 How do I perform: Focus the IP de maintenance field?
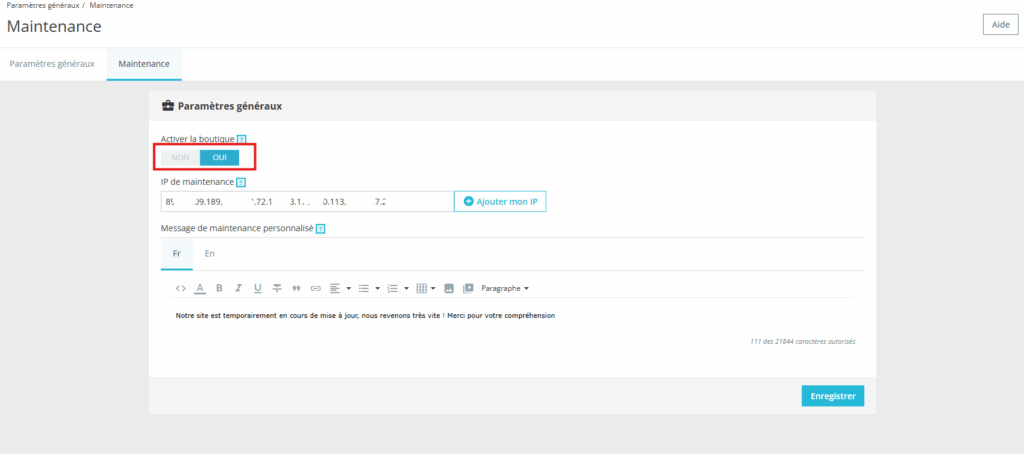[308, 201]
